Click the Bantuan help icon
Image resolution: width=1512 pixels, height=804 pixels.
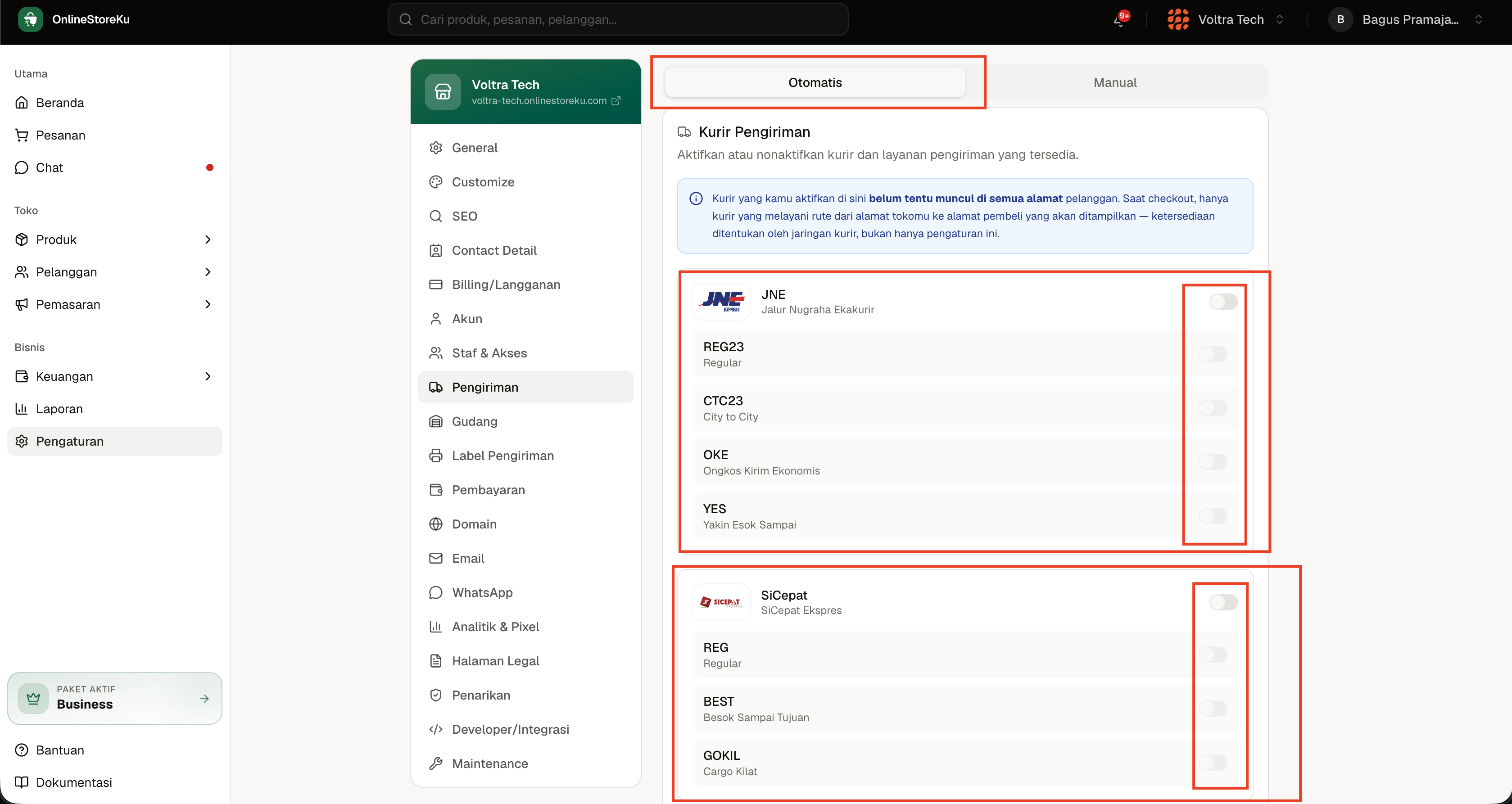(22, 750)
